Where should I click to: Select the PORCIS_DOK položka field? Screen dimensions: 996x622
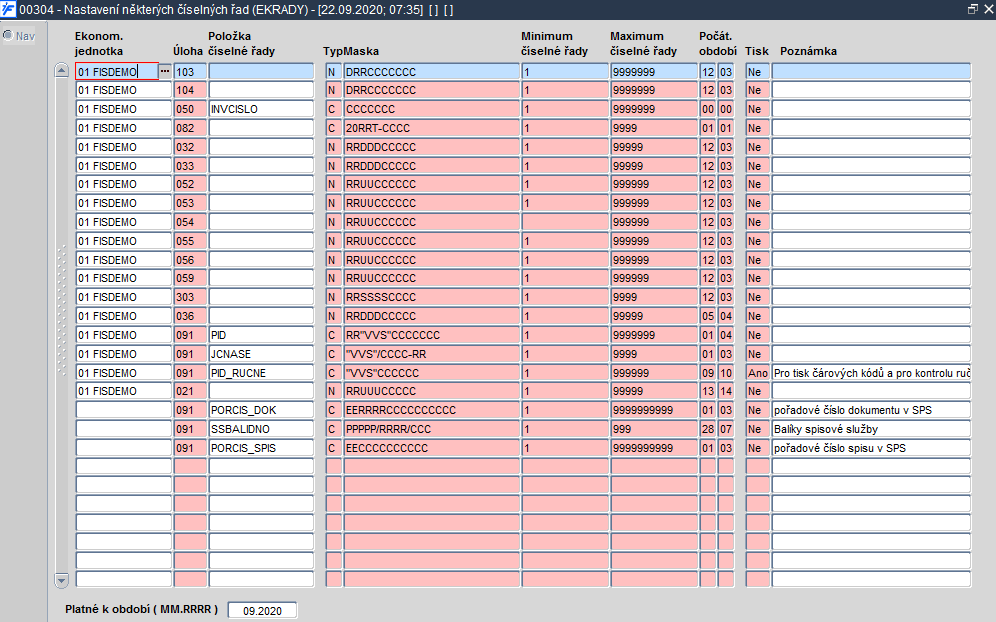click(x=261, y=410)
